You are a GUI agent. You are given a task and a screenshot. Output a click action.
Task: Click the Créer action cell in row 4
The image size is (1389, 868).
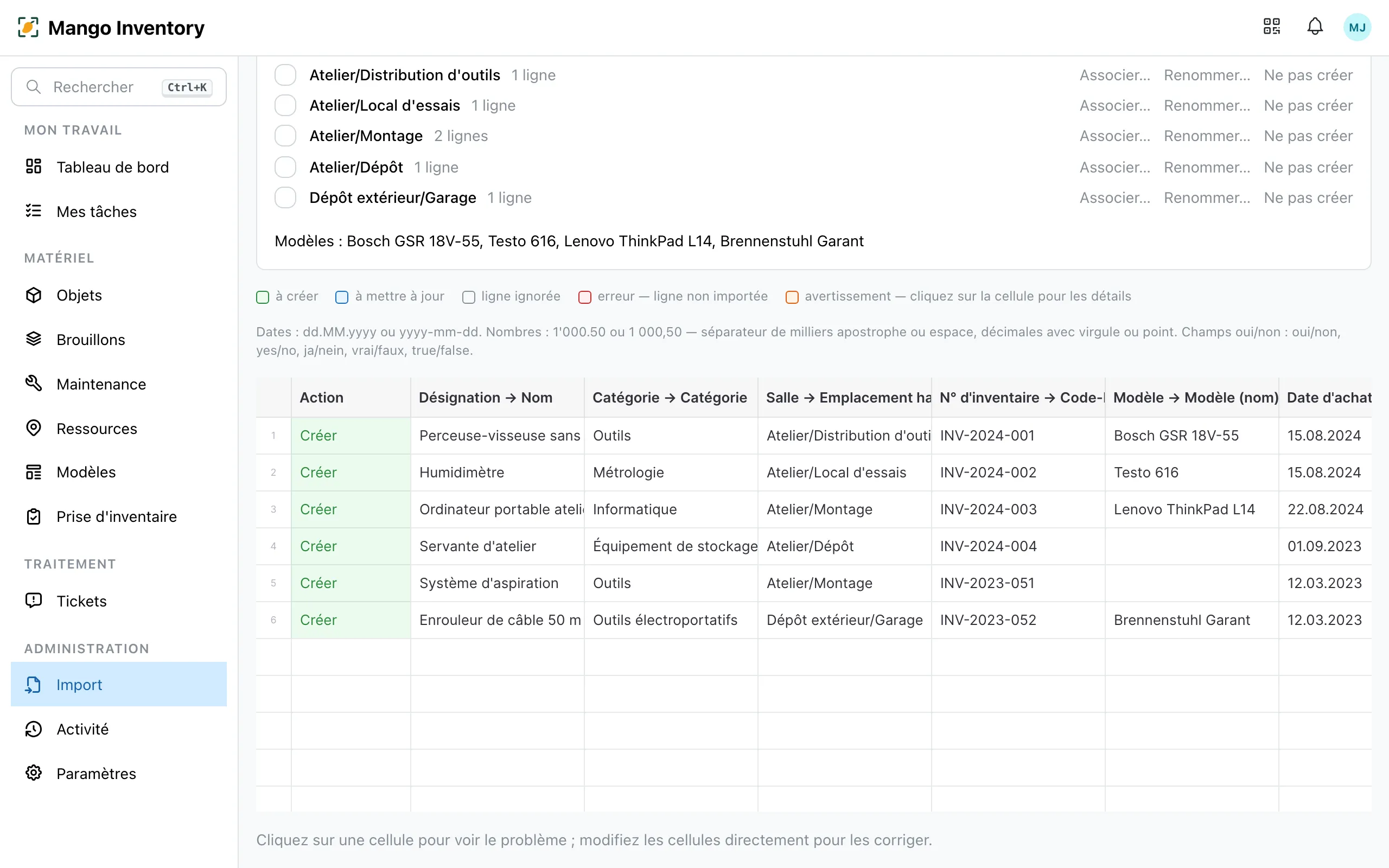tap(351, 546)
